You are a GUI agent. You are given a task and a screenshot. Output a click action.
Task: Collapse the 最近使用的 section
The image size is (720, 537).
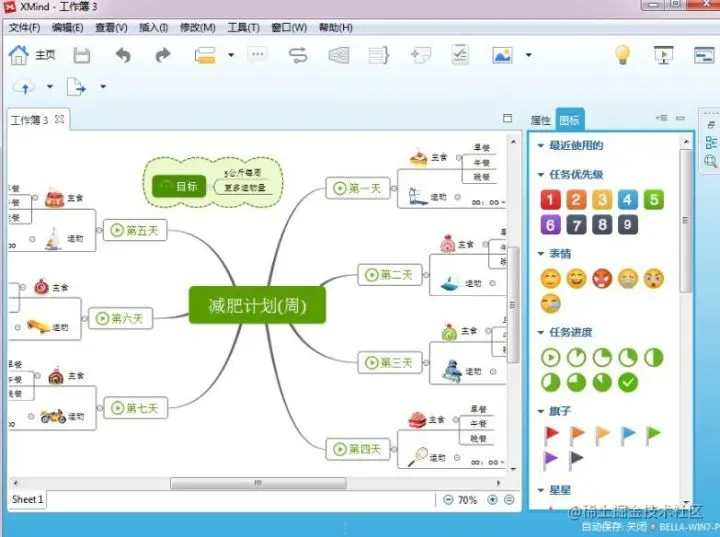[540, 146]
